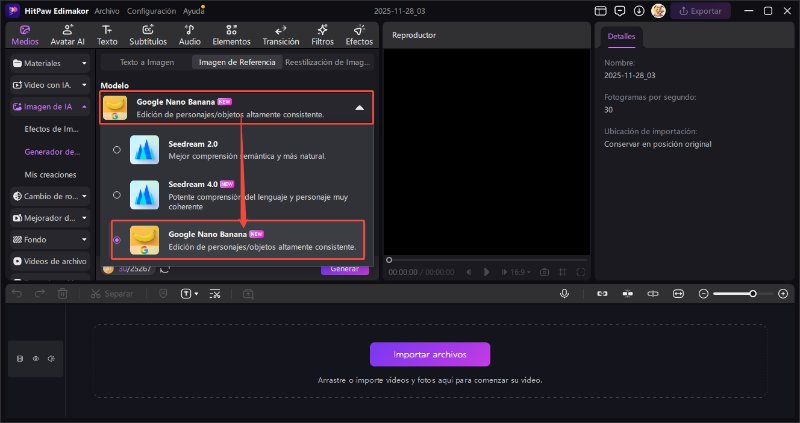Click the Importar archivos button
The width and height of the screenshot is (800, 423).
[x=430, y=354]
